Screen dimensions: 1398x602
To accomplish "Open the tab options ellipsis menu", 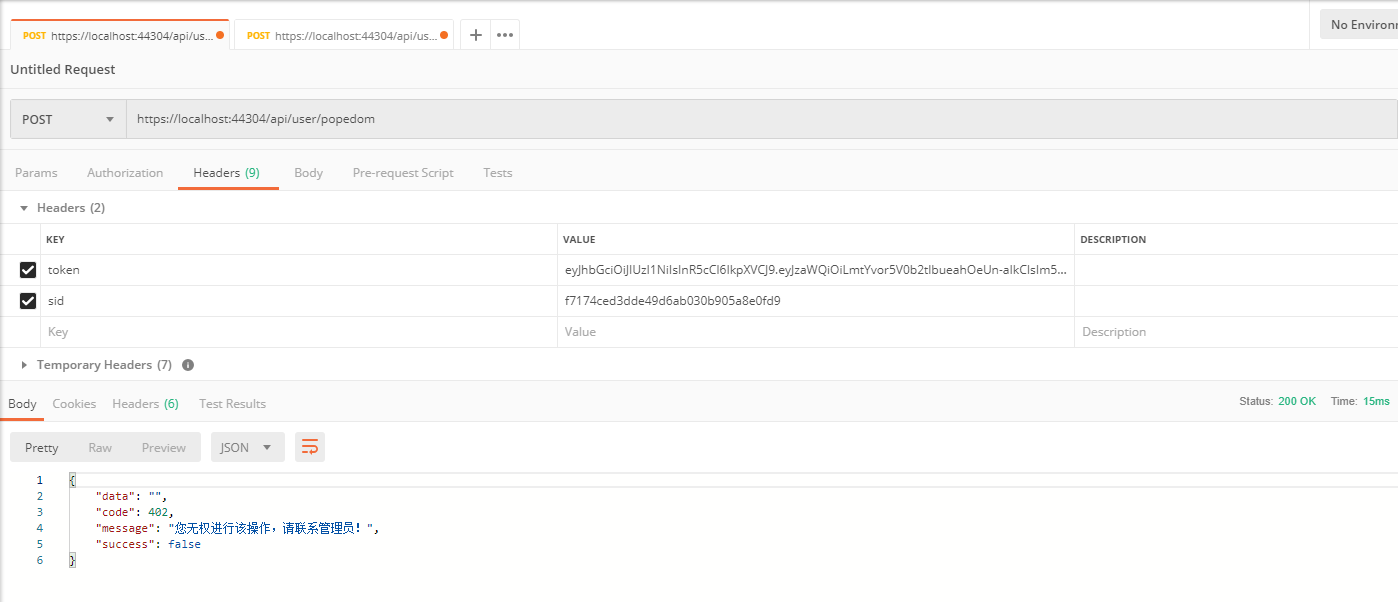I will click(x=505, y=35).
